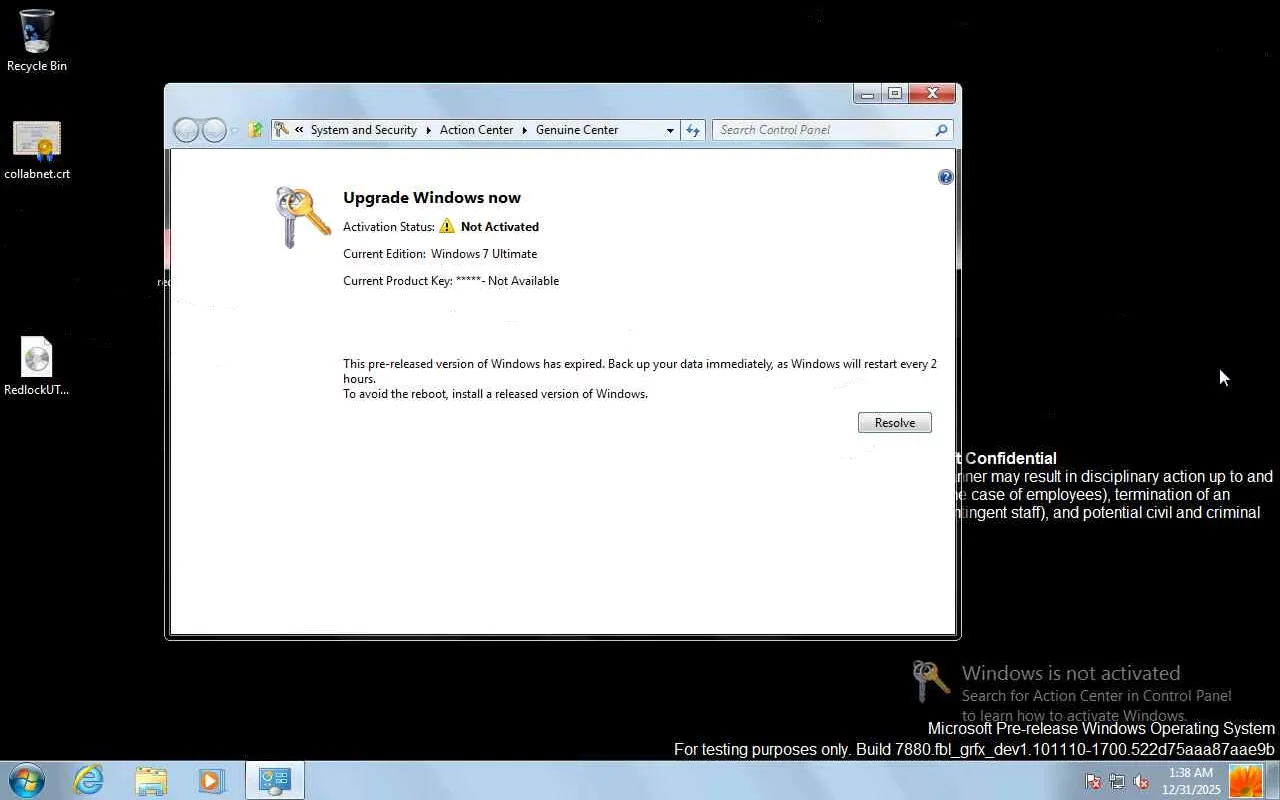Open the address bar history dropdown
1280x800 pixels.
(x=670, y=130)
